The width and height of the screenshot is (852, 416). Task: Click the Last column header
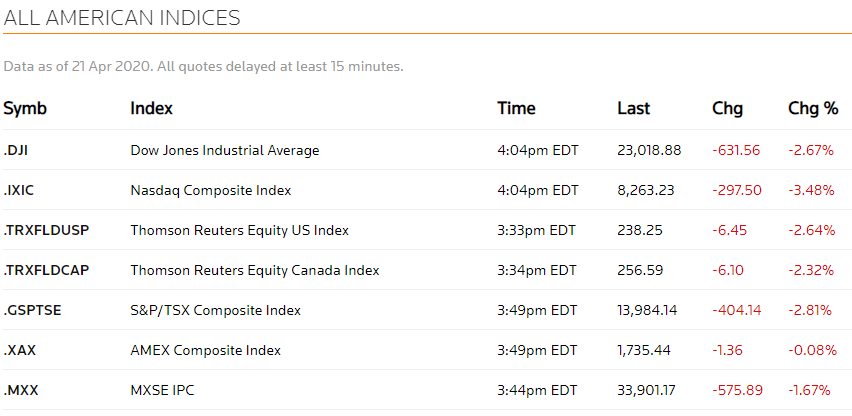coord(634,108)
